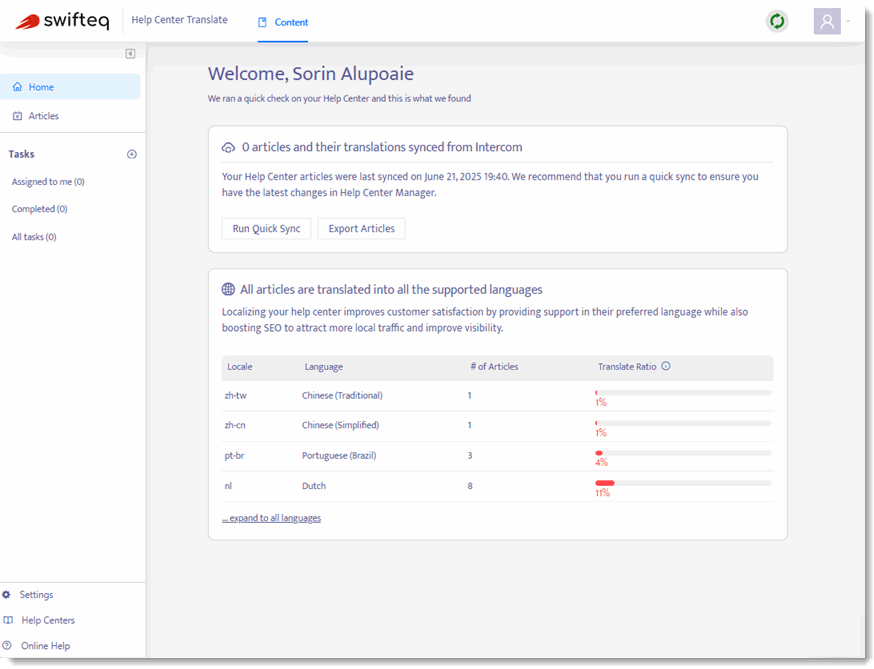Image resolution: width=874 pixels, height=669 pixels.
Task: Select Chinese (Simplified) language cell
Action: (x=341, y=425)
